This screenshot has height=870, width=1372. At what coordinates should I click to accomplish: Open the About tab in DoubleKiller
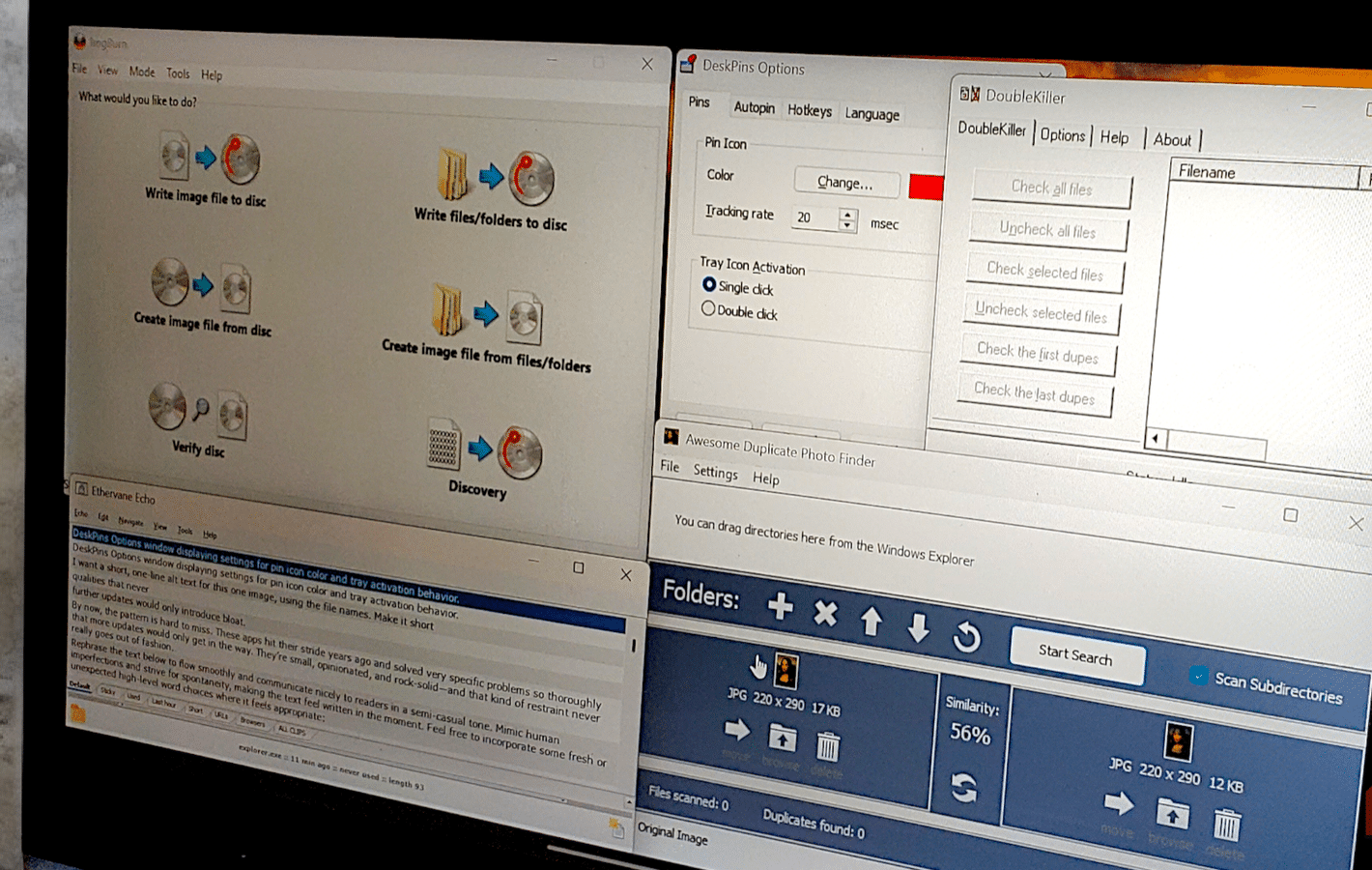click(x=1172, y=140)
